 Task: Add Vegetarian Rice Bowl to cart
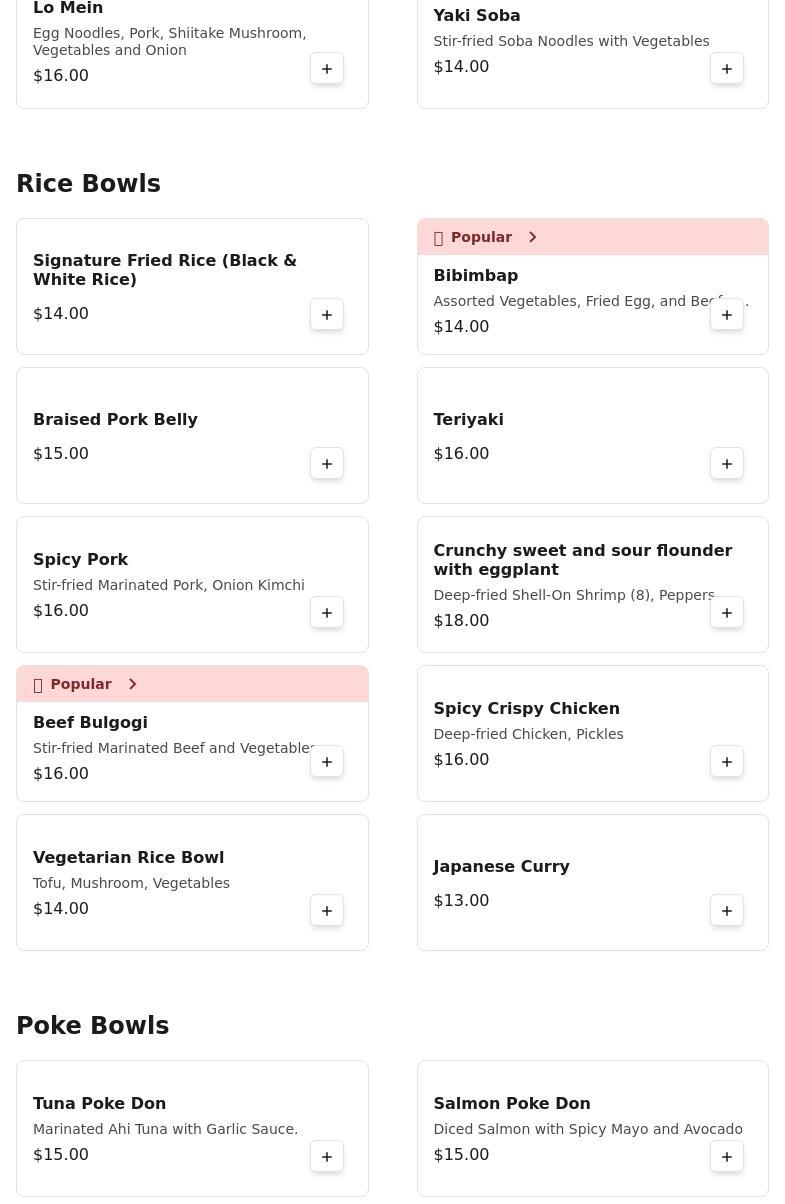pos(327,911)
